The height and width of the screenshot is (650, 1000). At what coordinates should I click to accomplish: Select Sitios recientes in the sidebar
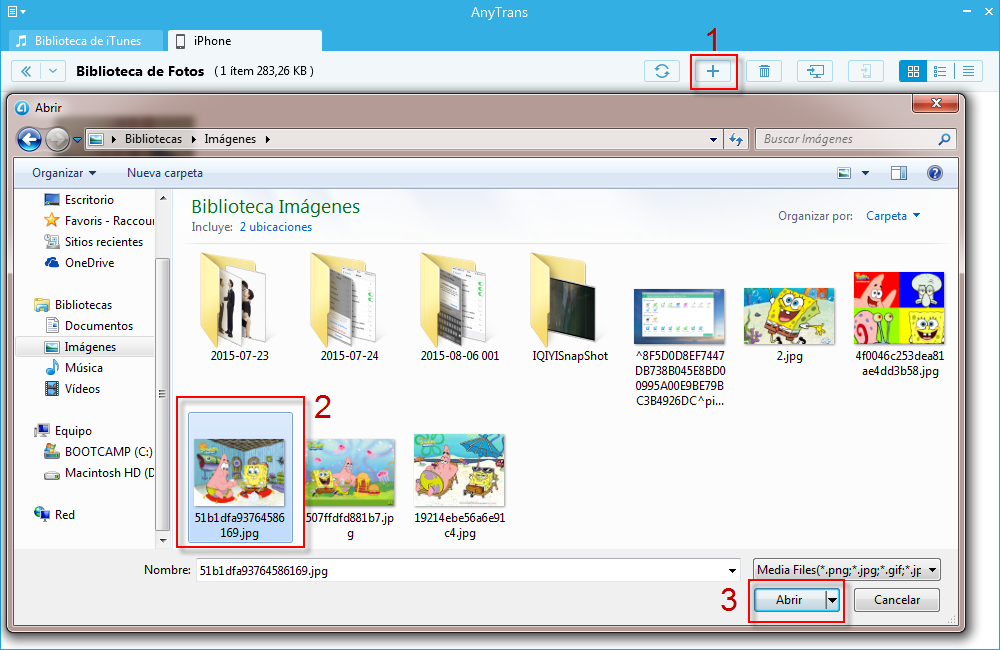[93, 242]
